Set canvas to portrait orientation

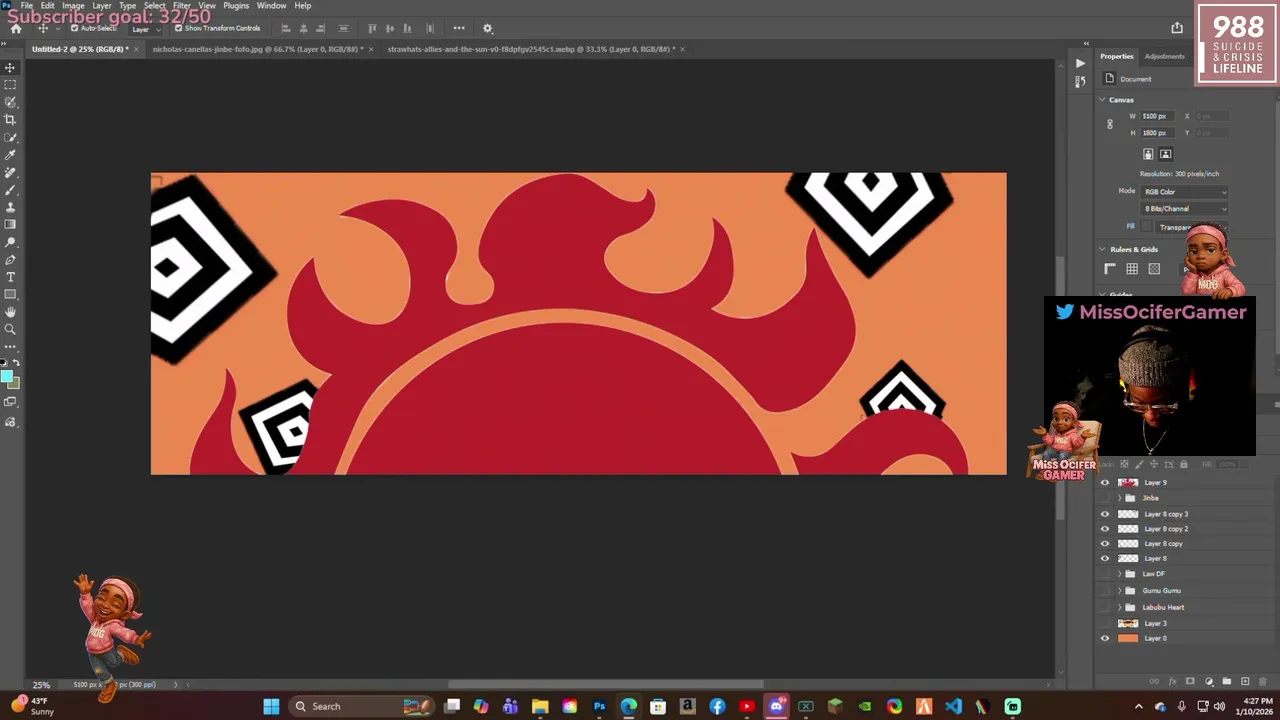pyautogui.click(x=1148, y=154)
